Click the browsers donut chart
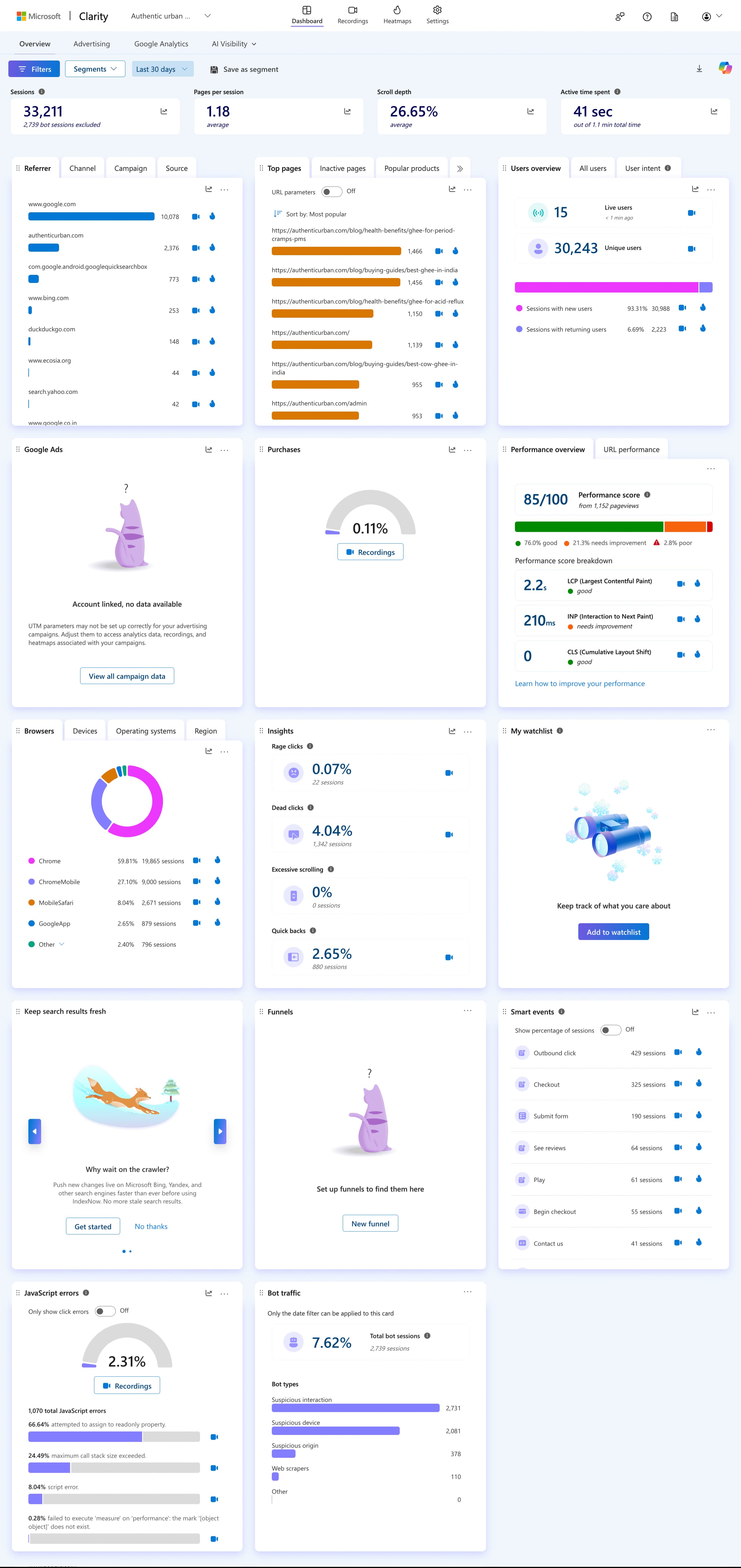 [127, 801]
